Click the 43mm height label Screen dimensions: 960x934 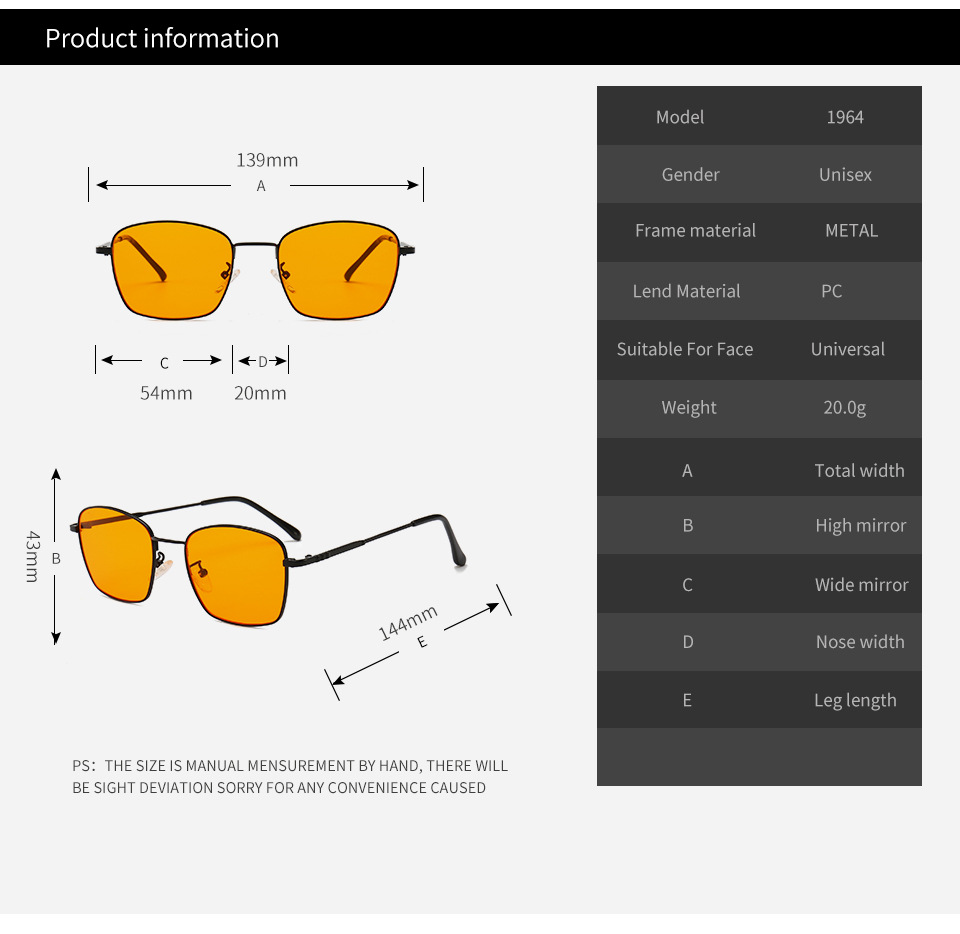coord(33,557)
